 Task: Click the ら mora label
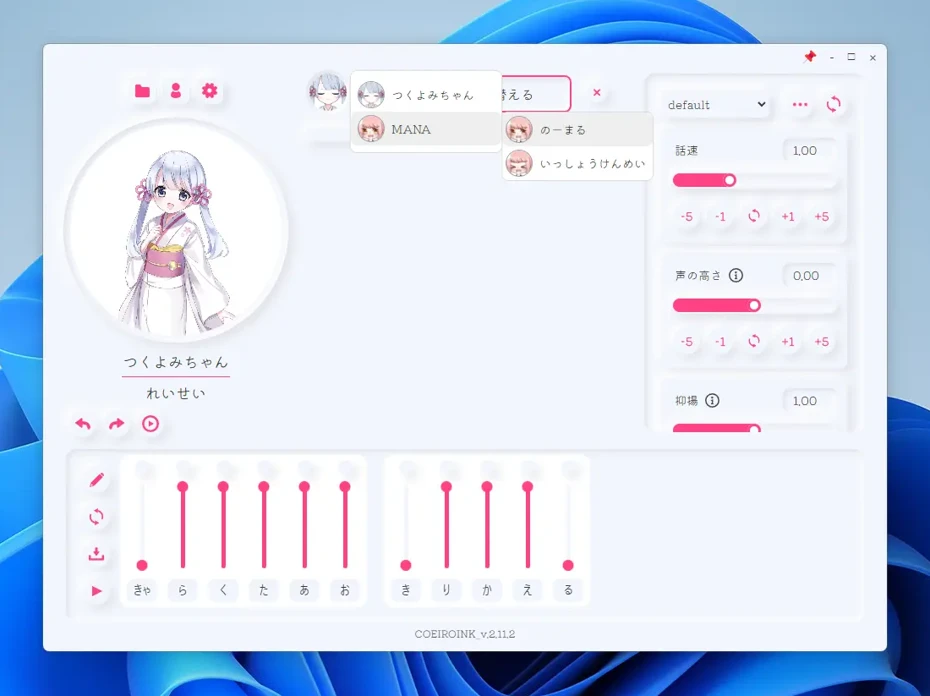183,590
